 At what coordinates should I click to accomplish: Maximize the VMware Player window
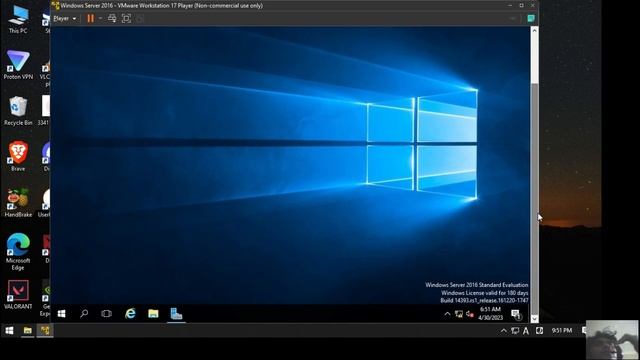pyautogui.click(x=521, y=6)
